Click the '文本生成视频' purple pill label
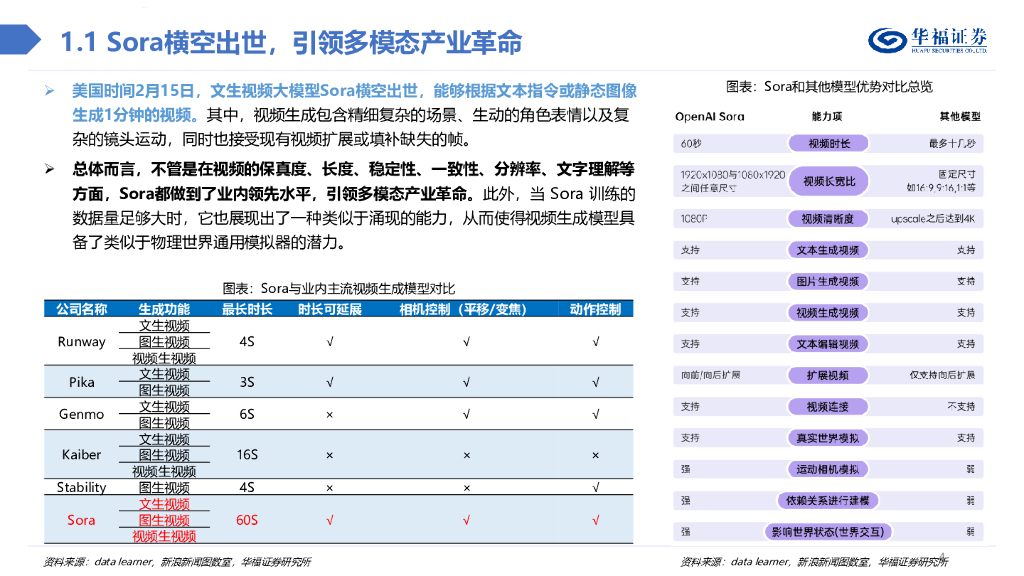 coord(828,250)
